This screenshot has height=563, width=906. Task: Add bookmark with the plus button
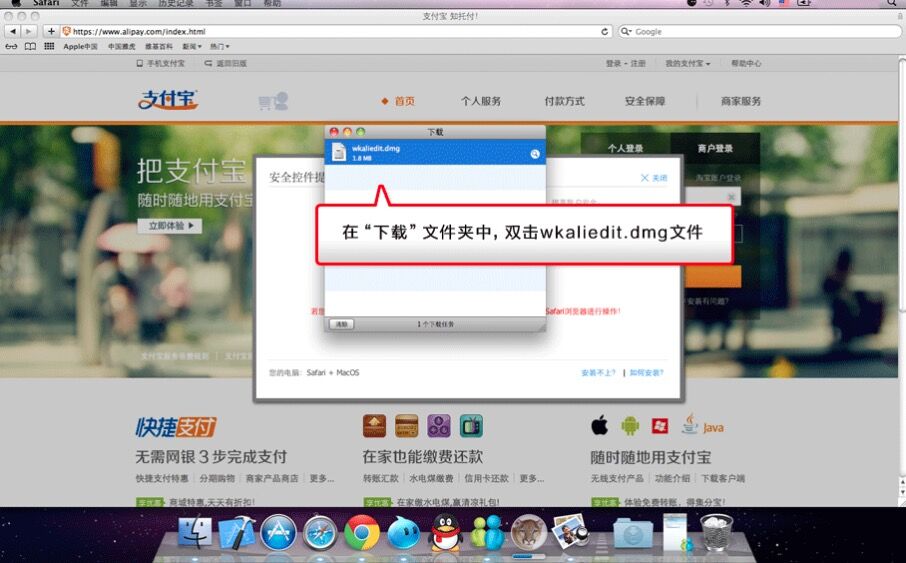click(51, 31)
